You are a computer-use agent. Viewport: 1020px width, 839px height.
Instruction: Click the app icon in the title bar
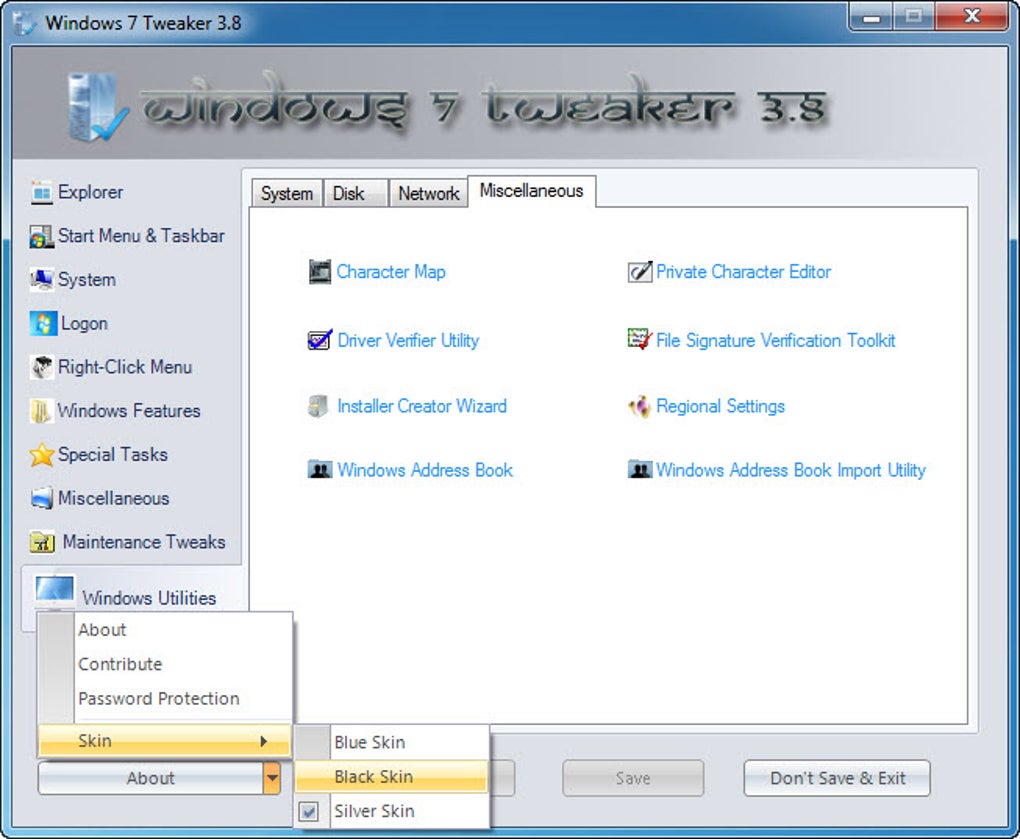pyautogui.click(x=25, y=23)
